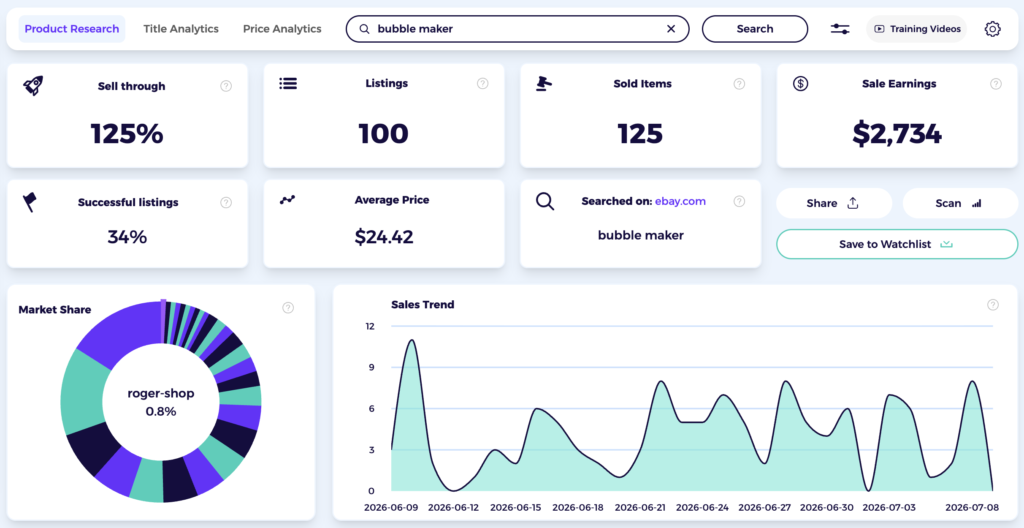Follow the ebay.com link
The width and height of the screenshot is (1024, 528).
pyautogui.click(x=680, y=201)
